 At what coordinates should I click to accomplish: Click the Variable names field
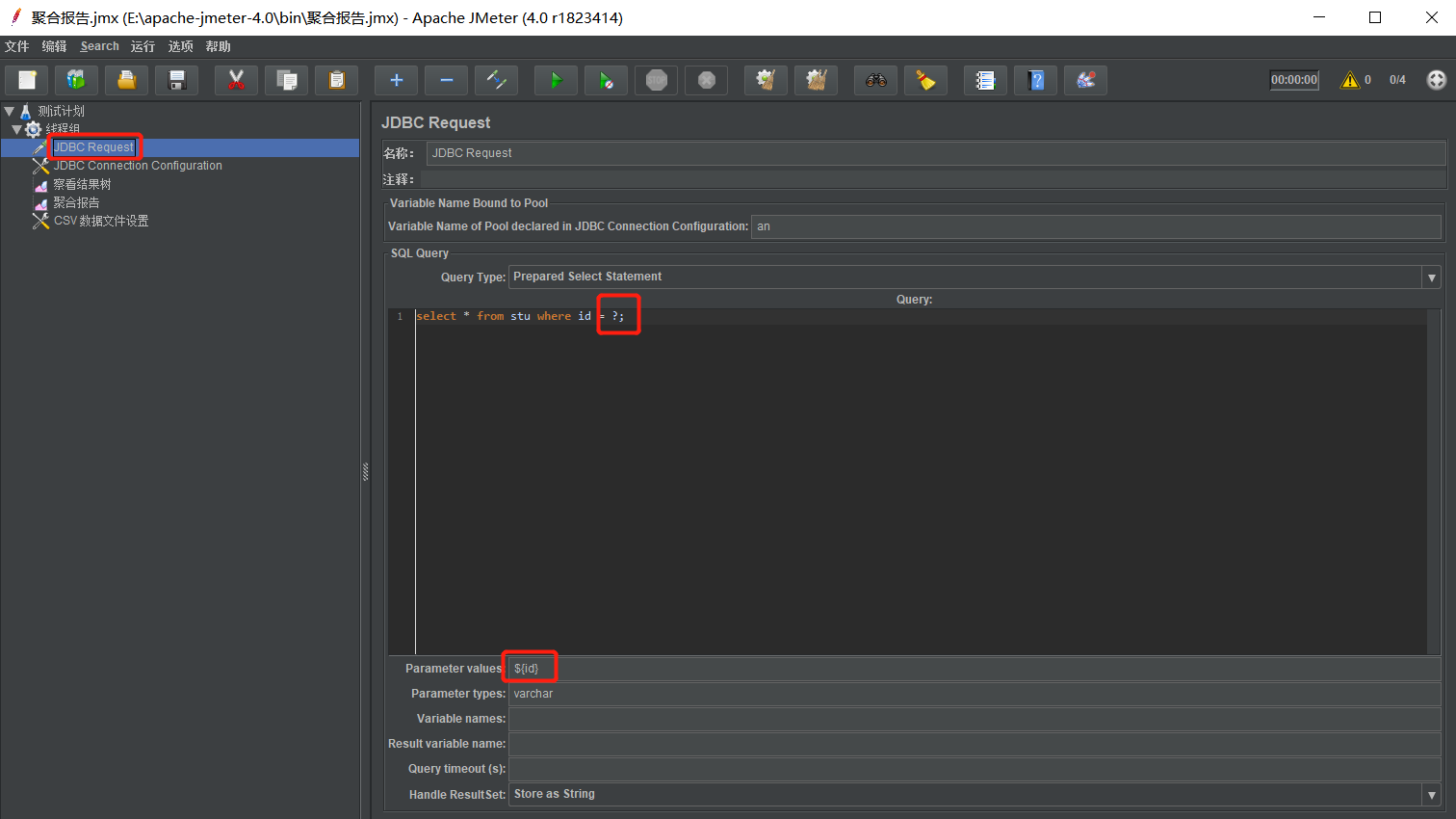click(x=975, y=719)
